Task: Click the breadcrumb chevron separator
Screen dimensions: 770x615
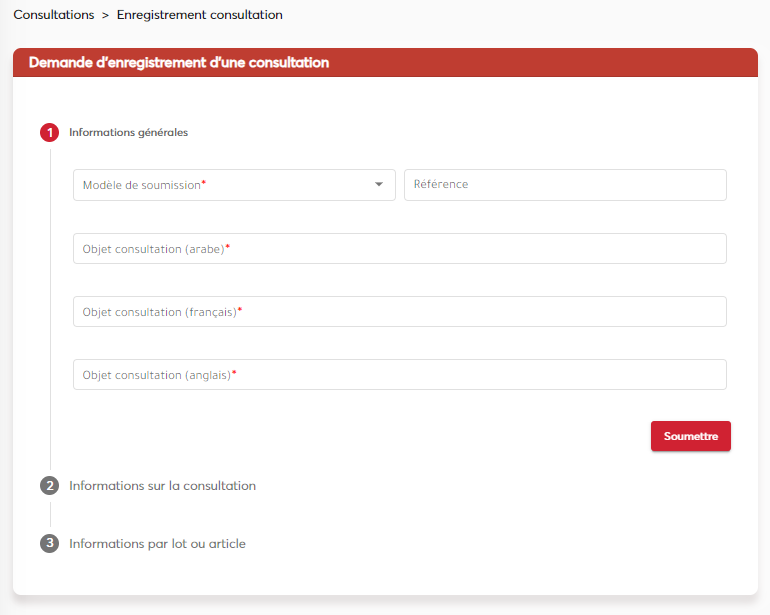Action: [105, 15]
